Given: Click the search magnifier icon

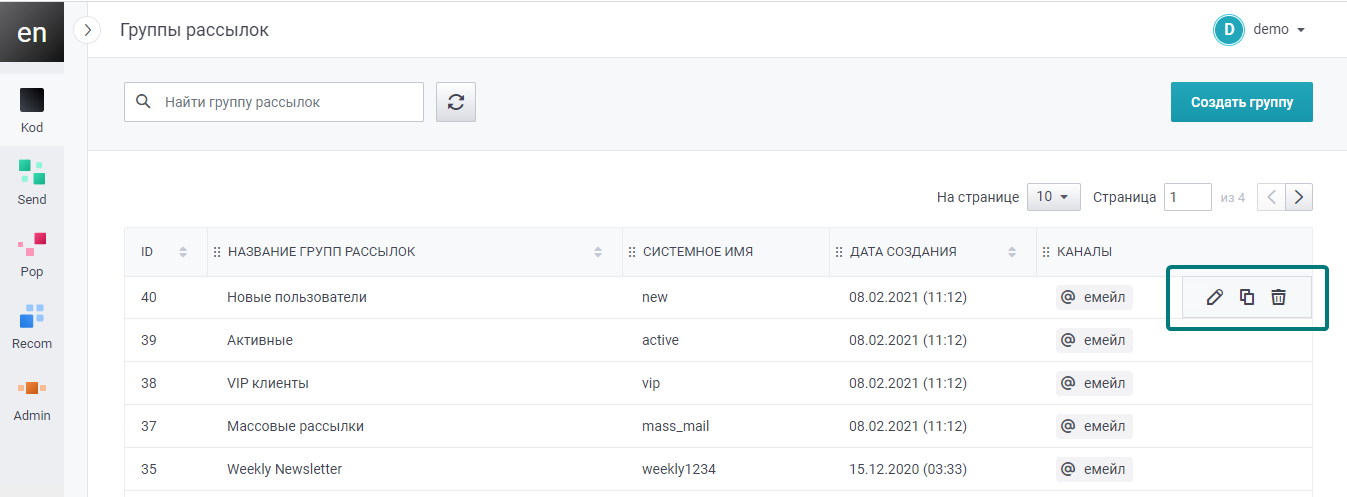Looking at the screenshot, I should (143, 102).
